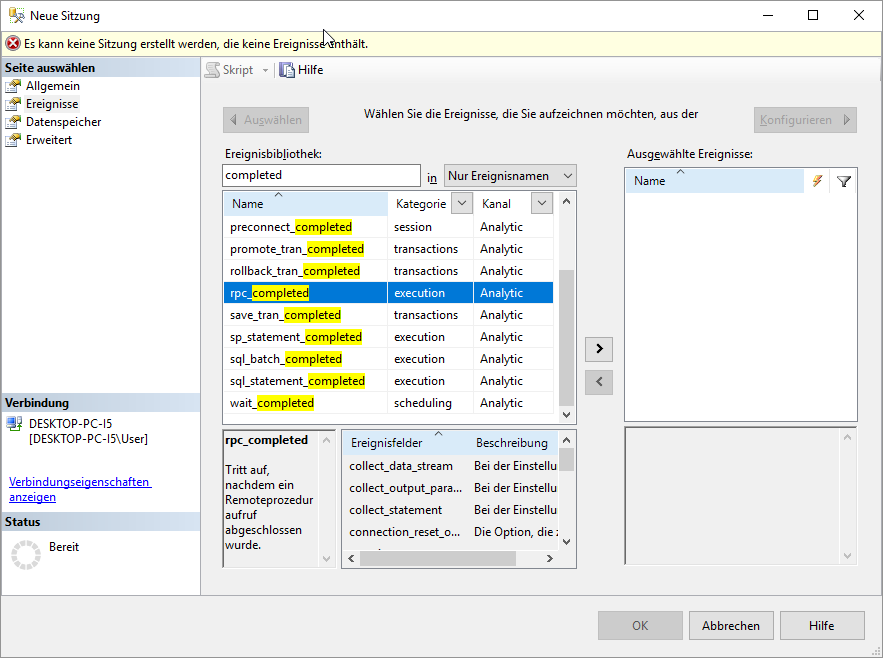Click the event library search field

(321, 175)
